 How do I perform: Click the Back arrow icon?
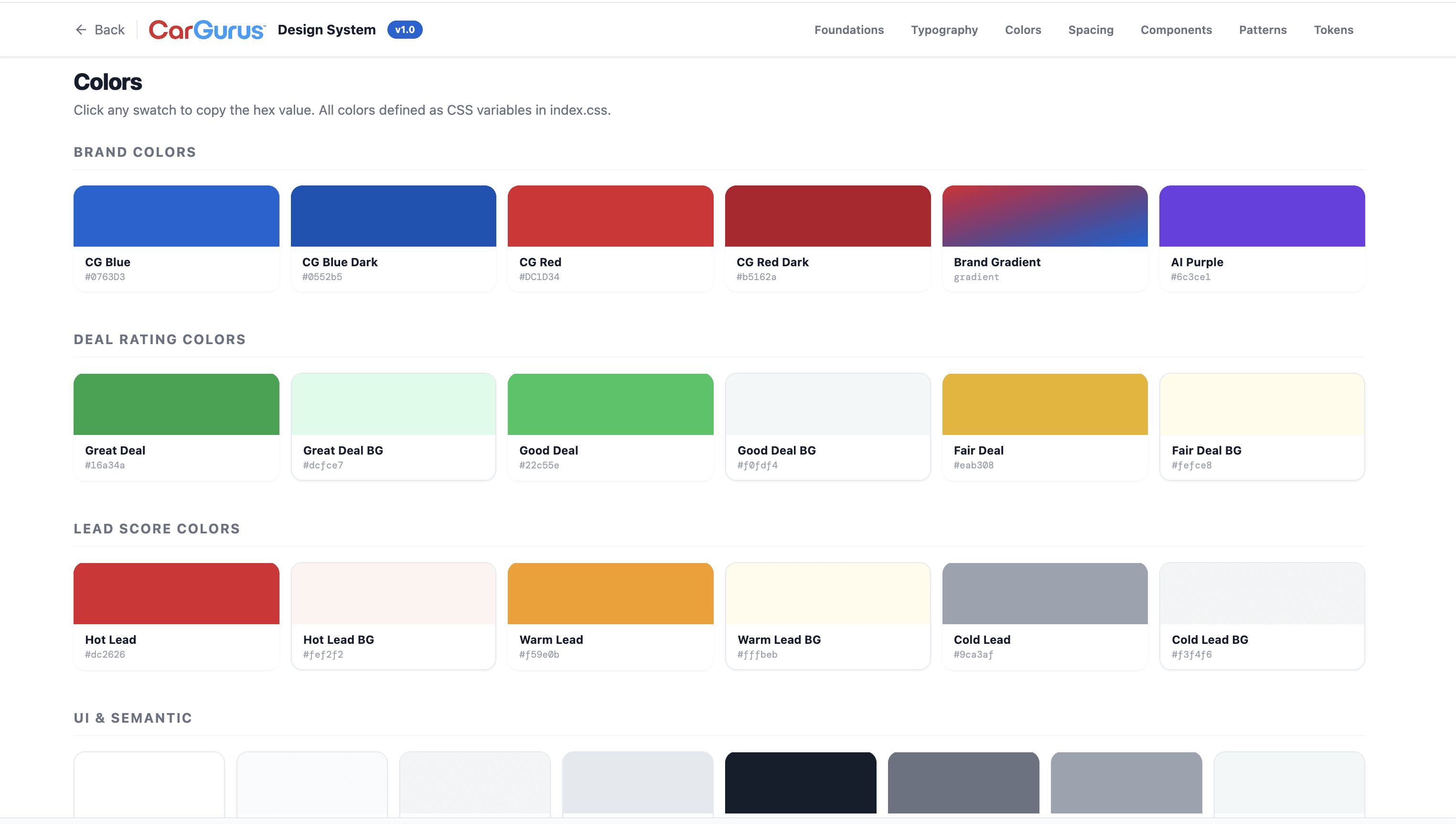pos(81,30)
